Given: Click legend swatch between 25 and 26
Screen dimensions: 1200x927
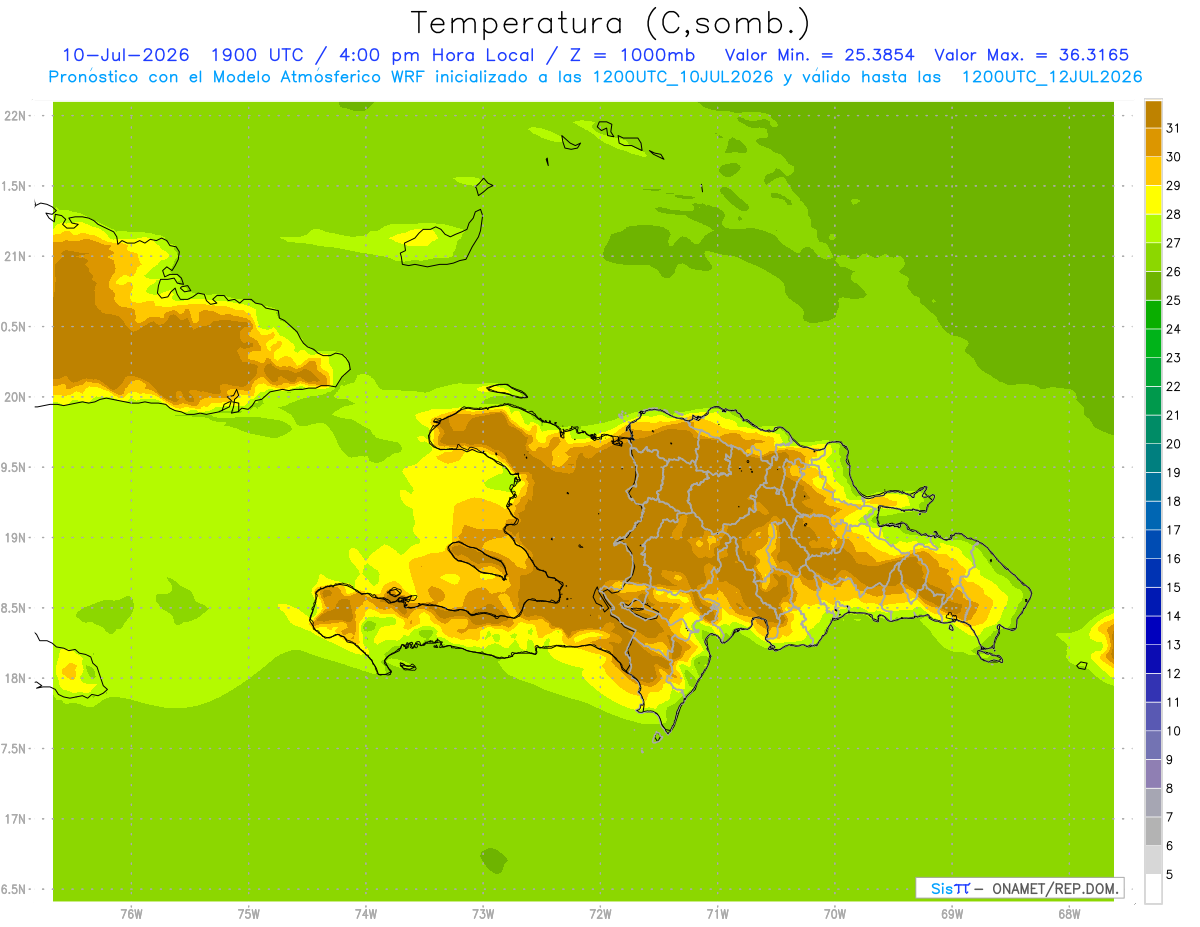Looking at the screenshot, I should click(1153, 285).
